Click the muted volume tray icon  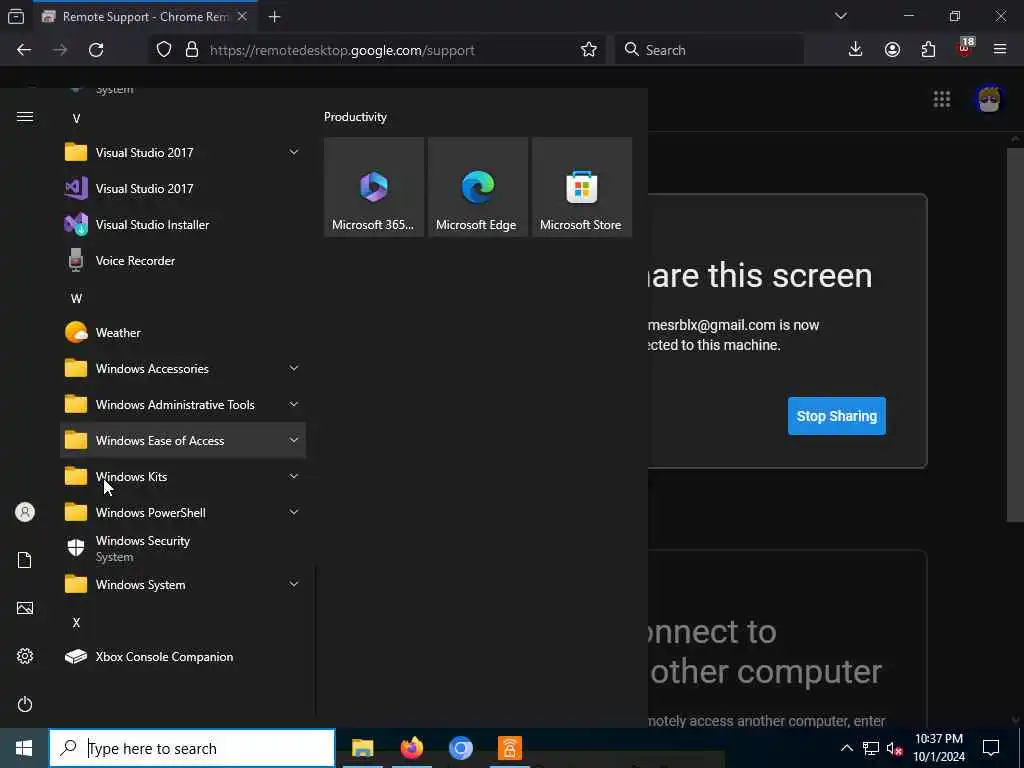(x=894, y=748)
